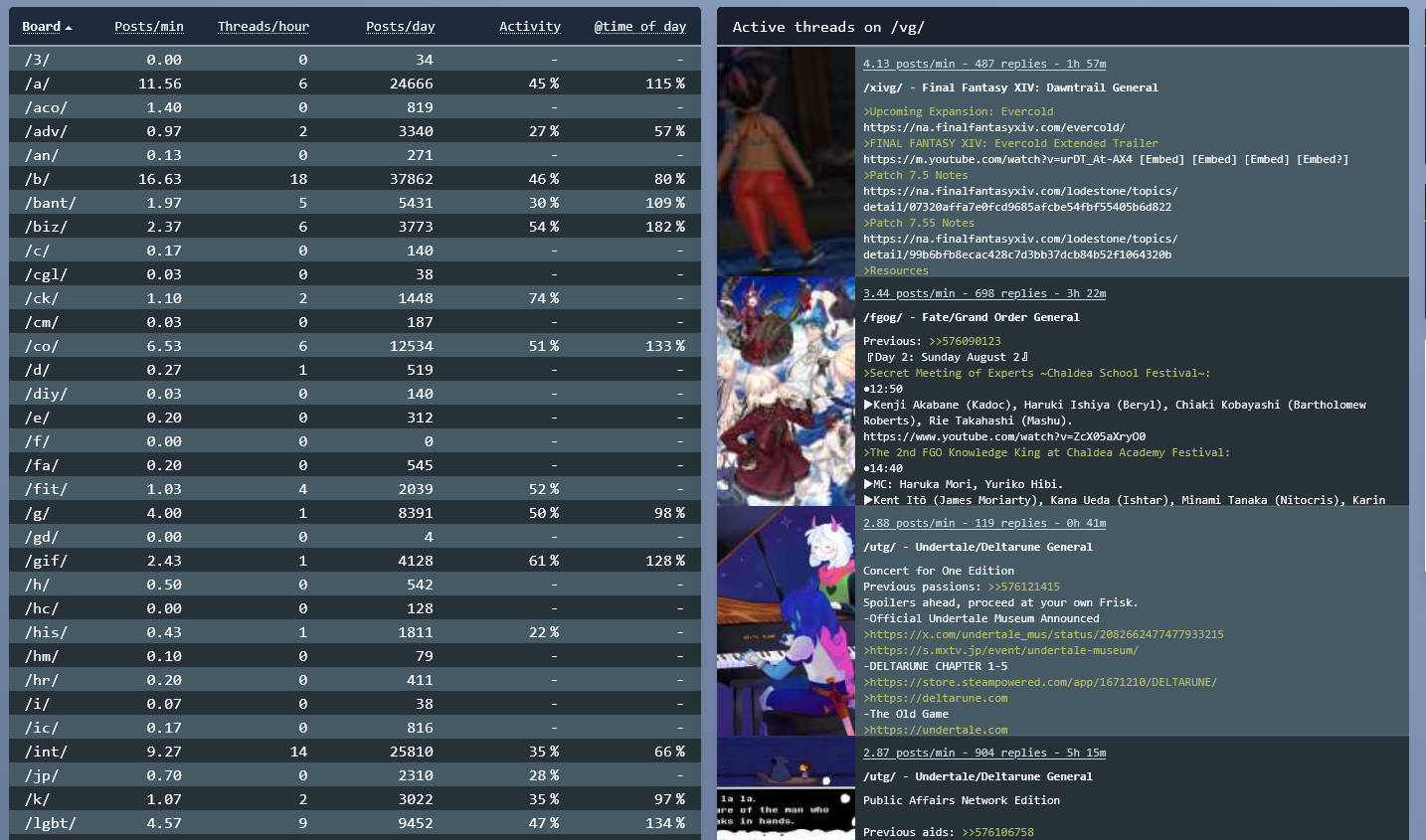Screen dimensions: 1426x840
Task: Select the /an/ board row
Action: pyautogui.click(x=355, y=155)
